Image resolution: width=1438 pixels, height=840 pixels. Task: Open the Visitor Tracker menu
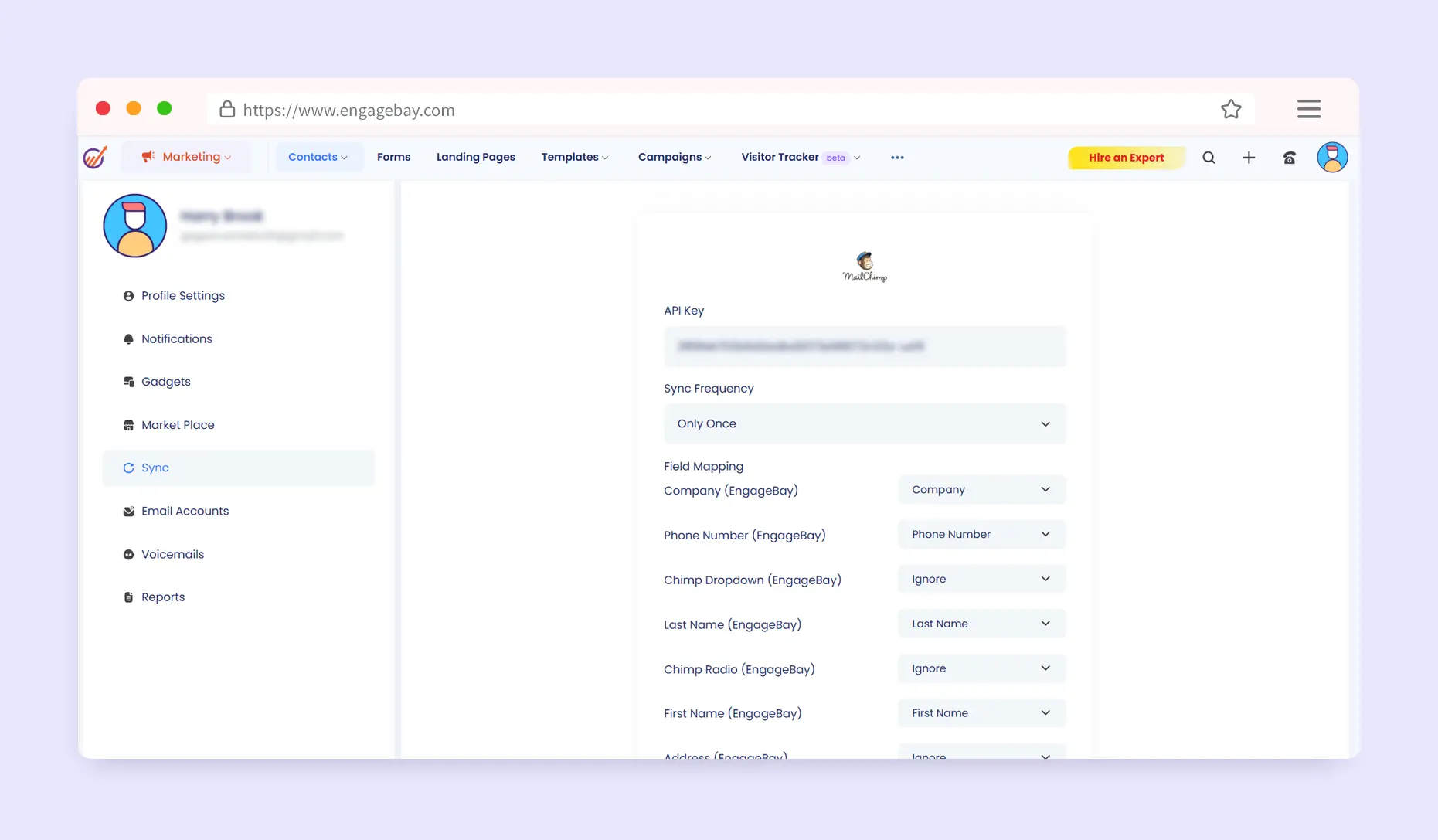tap(801, 157)
